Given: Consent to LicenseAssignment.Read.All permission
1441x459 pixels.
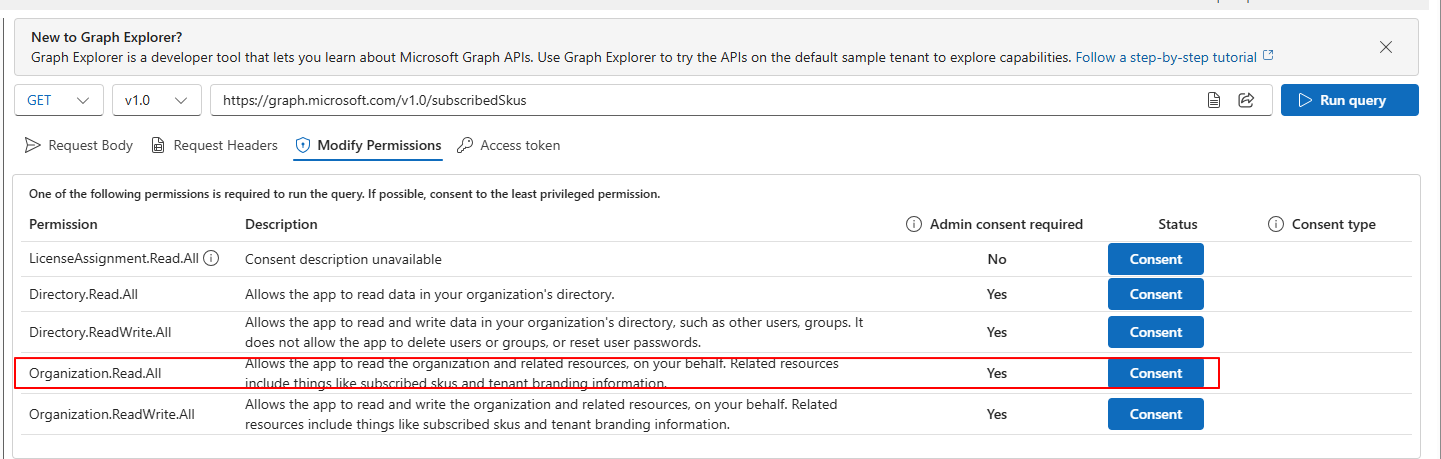Looking at the screenshot, I should pyautogui.click(x=1156, y=259).
